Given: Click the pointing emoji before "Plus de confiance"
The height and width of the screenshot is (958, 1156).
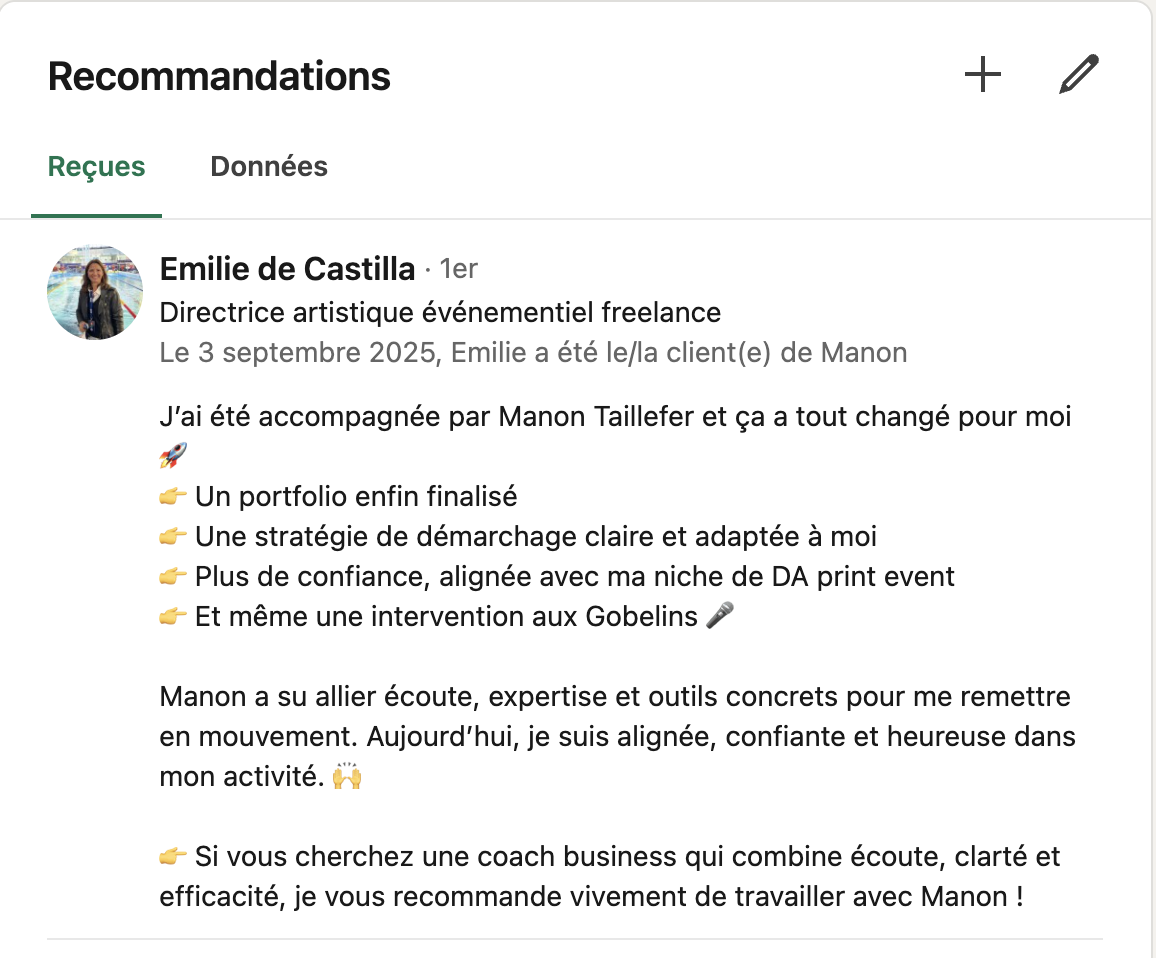Looking at the screenshot, I should coord(173,577).
